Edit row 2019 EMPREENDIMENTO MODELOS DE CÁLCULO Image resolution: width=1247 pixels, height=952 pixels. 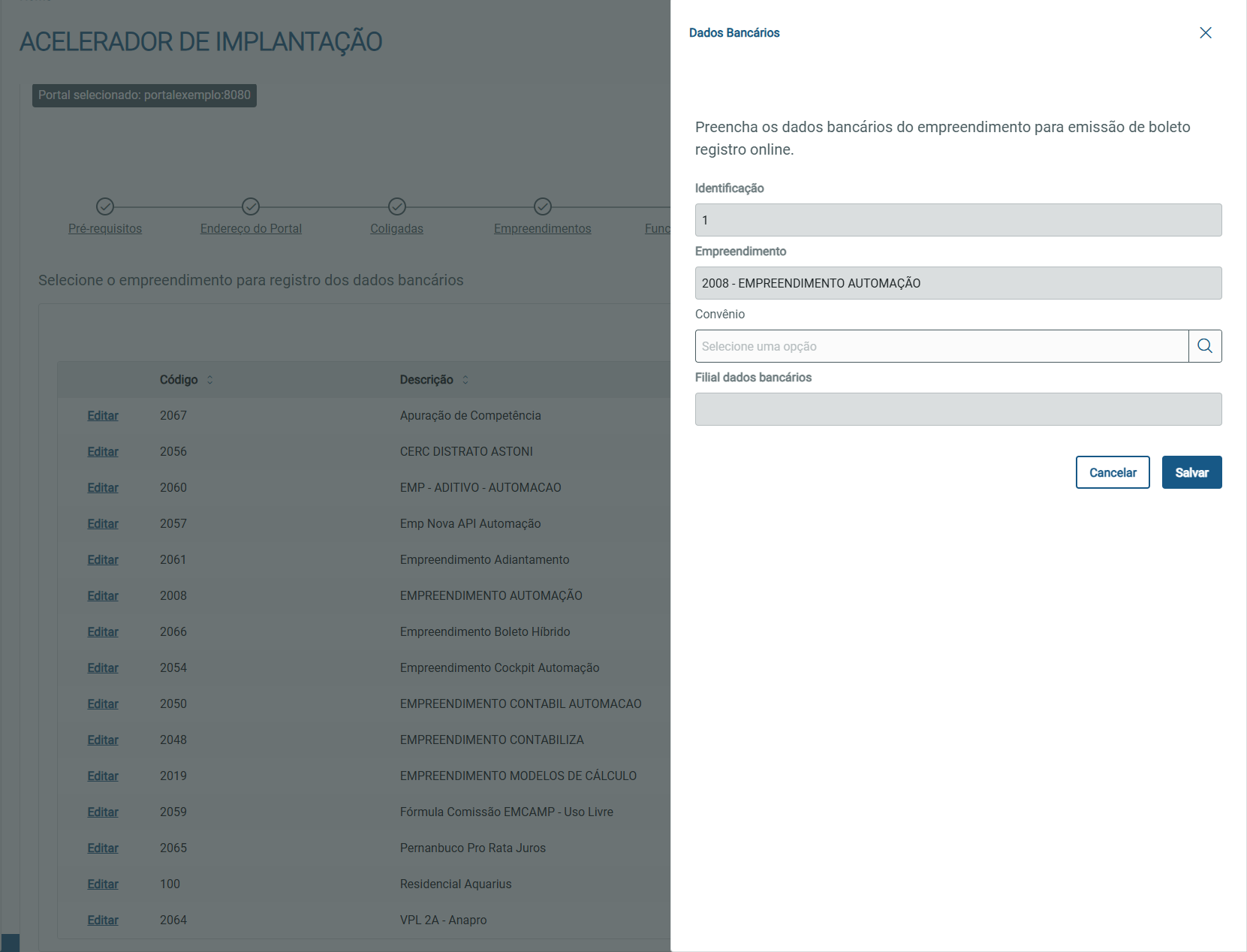pos(103,776)
